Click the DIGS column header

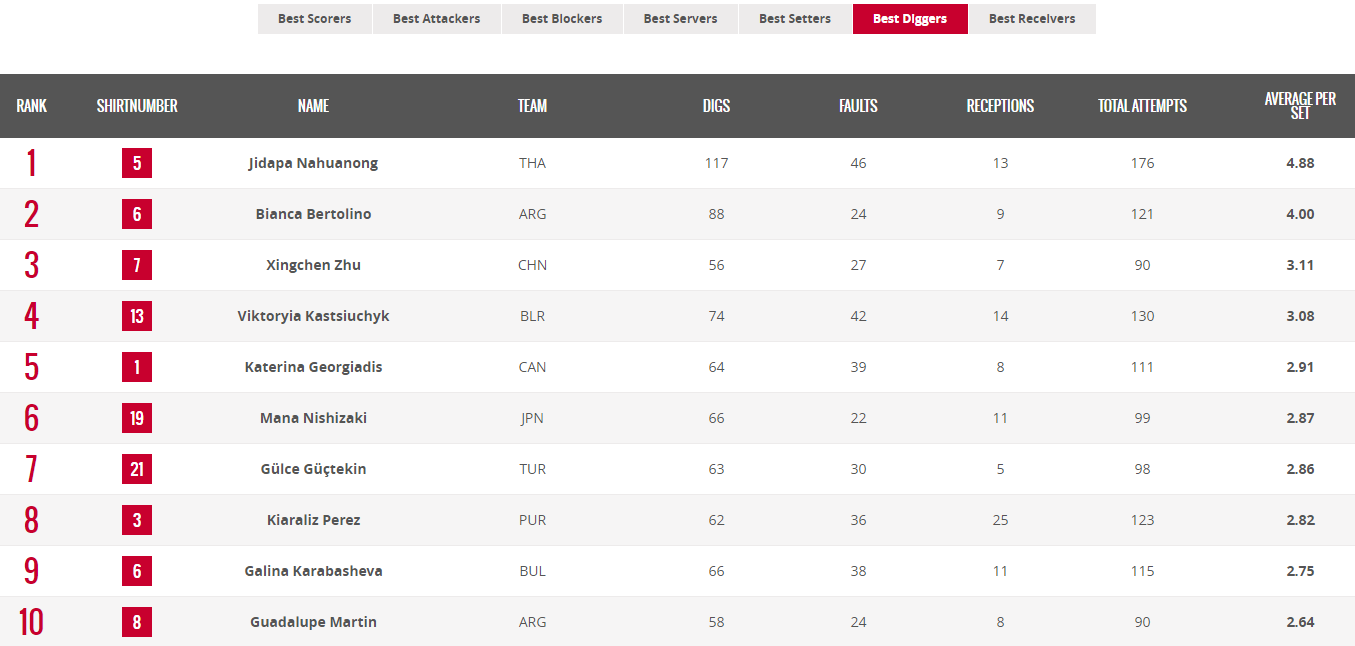coord(716,106)
